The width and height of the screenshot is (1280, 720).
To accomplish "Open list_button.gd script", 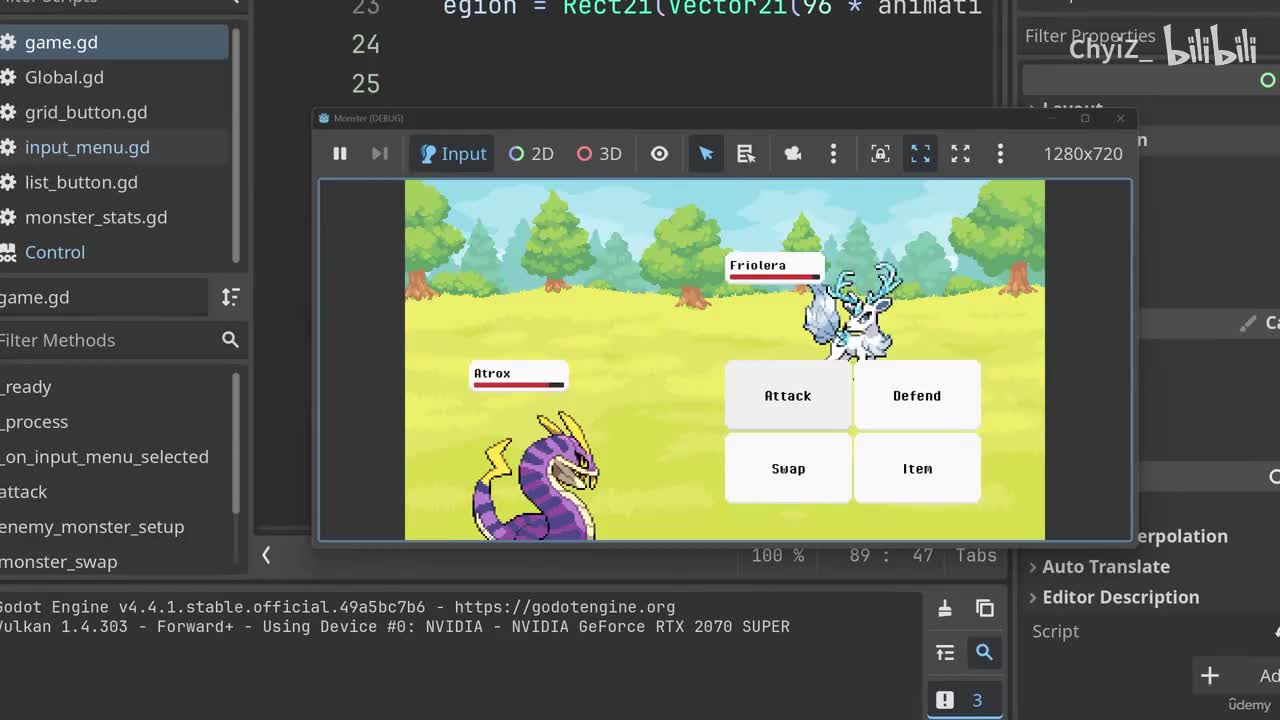I will [x=81, y=182].
